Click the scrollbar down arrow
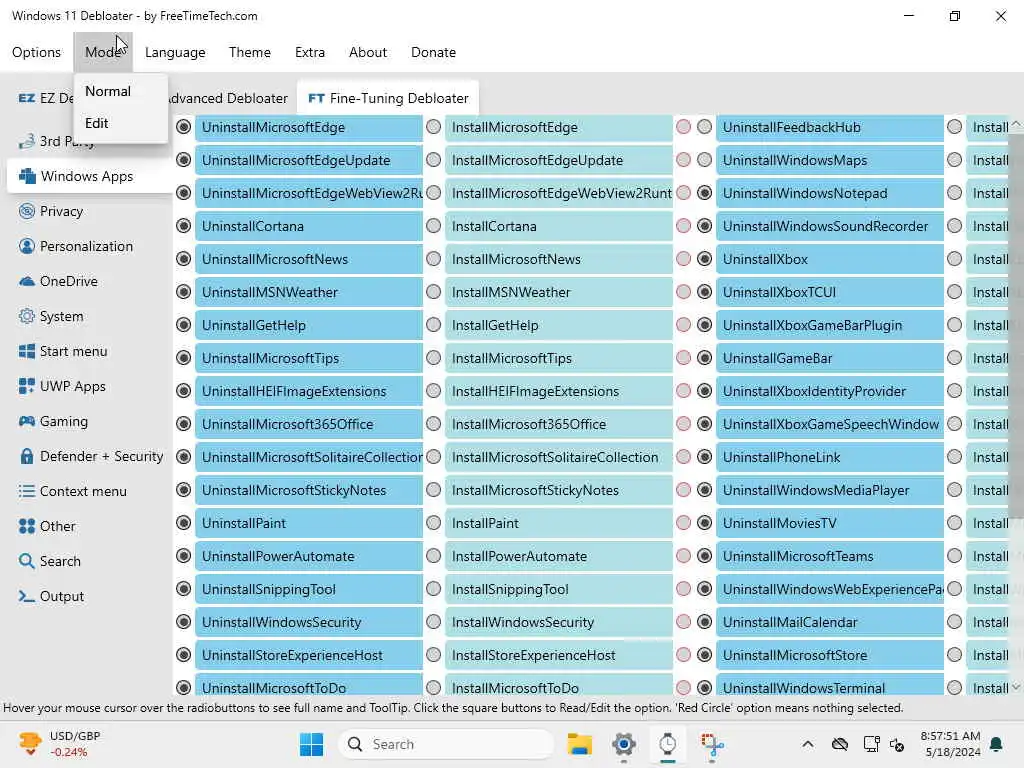 click(1016, 687)
